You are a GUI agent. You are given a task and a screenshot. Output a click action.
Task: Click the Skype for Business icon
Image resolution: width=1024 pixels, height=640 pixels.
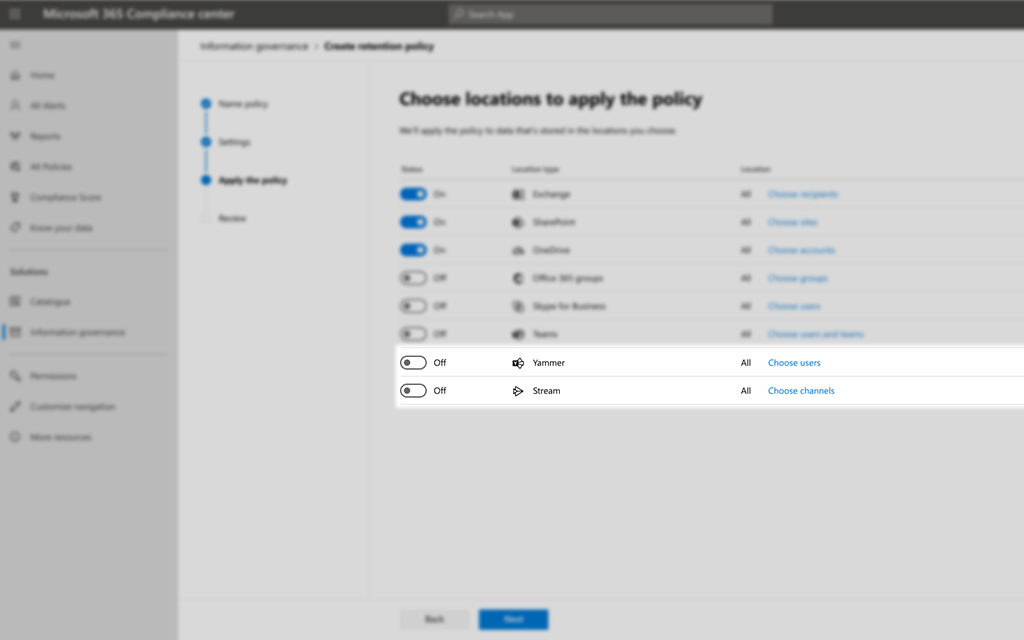pyautogui.click(x=518, y=306)
